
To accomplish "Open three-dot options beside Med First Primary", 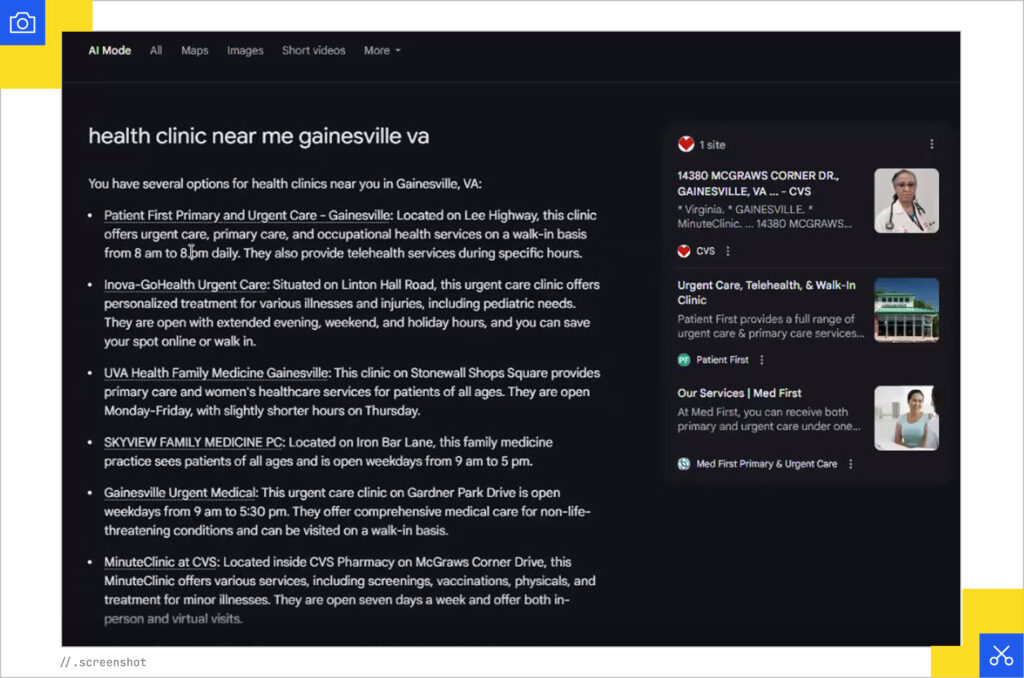I will 851,464.
